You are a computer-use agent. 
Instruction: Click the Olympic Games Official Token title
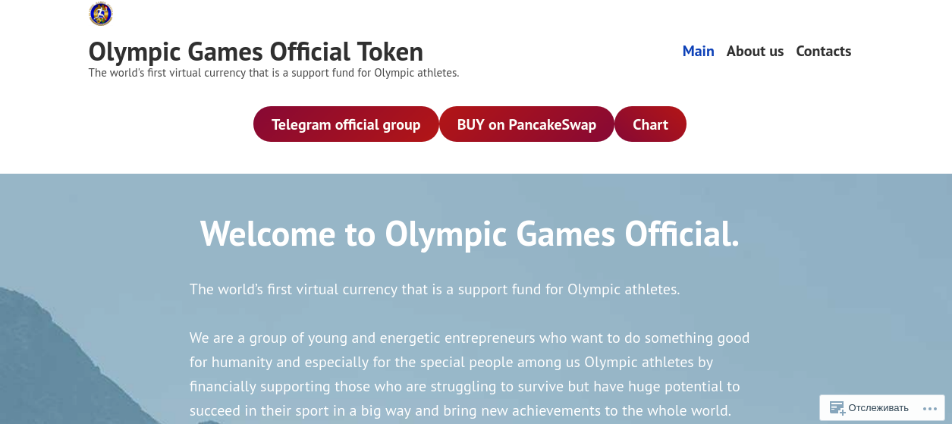click(255, 51)
